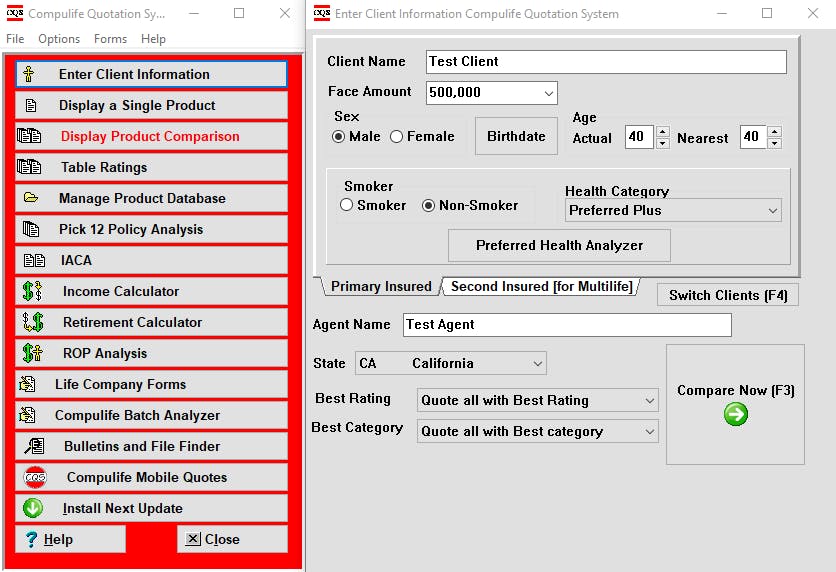Viewport: 836px width, 572px height.
Task: Open the Best Rating dropdown
Action: click(649, 400)
